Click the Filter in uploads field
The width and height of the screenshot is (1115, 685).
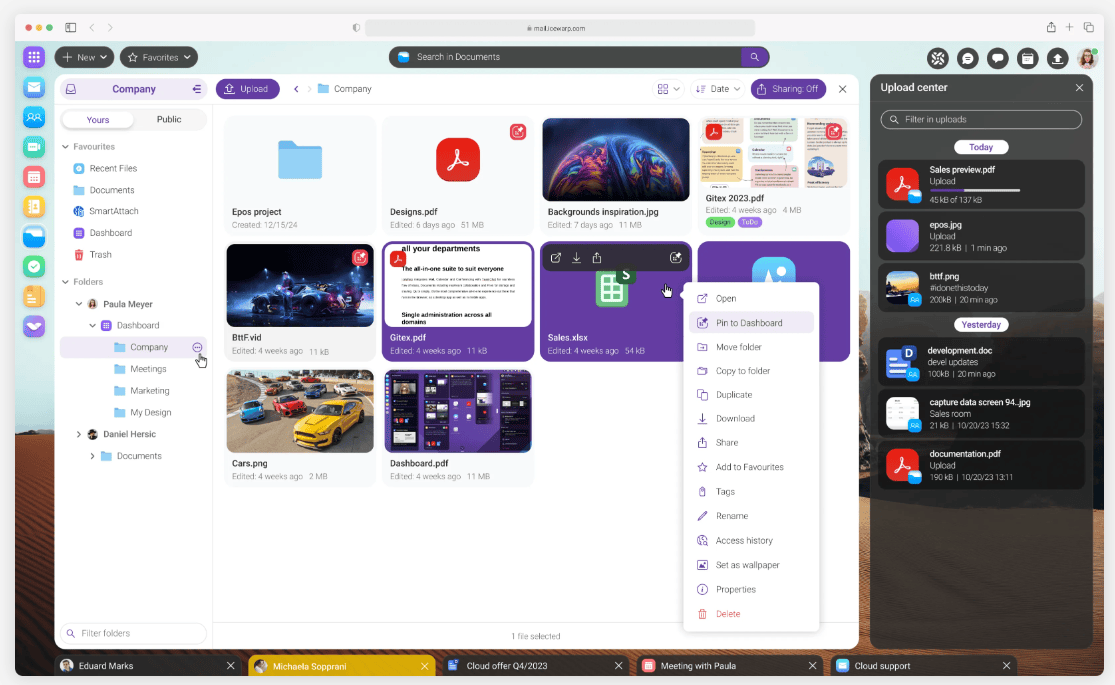point(980,120)
